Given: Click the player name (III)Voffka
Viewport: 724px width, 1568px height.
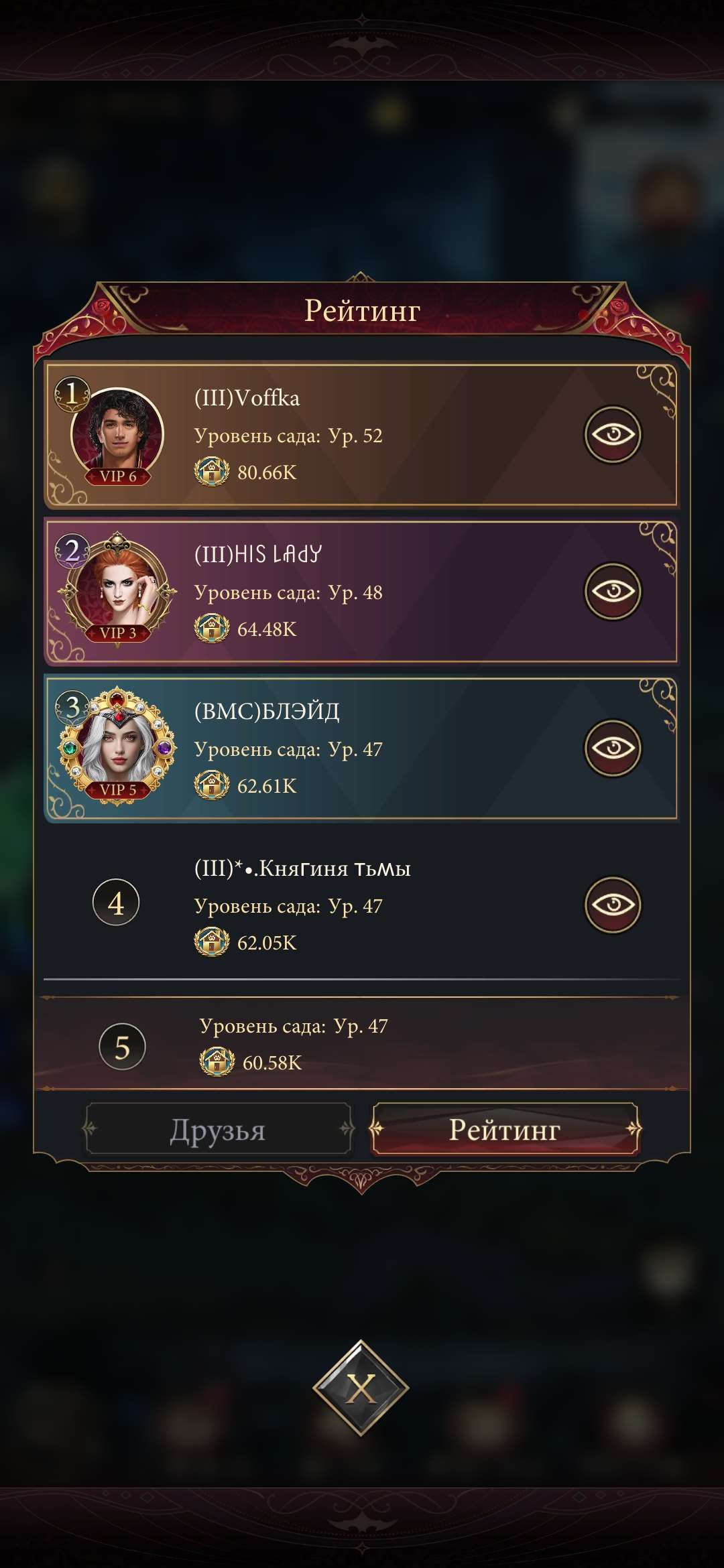Looking at the screenshot, I should click(x=247, y=398).
